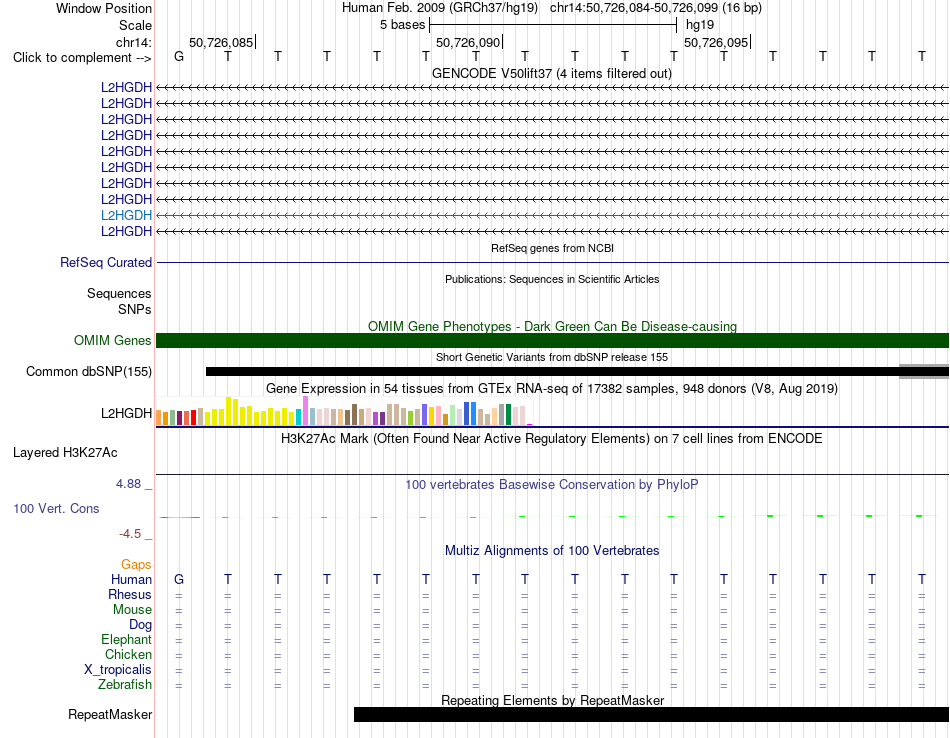
Task: Click the 'RefSeq genes from NCBI' track title
Action: coord(552,248)
